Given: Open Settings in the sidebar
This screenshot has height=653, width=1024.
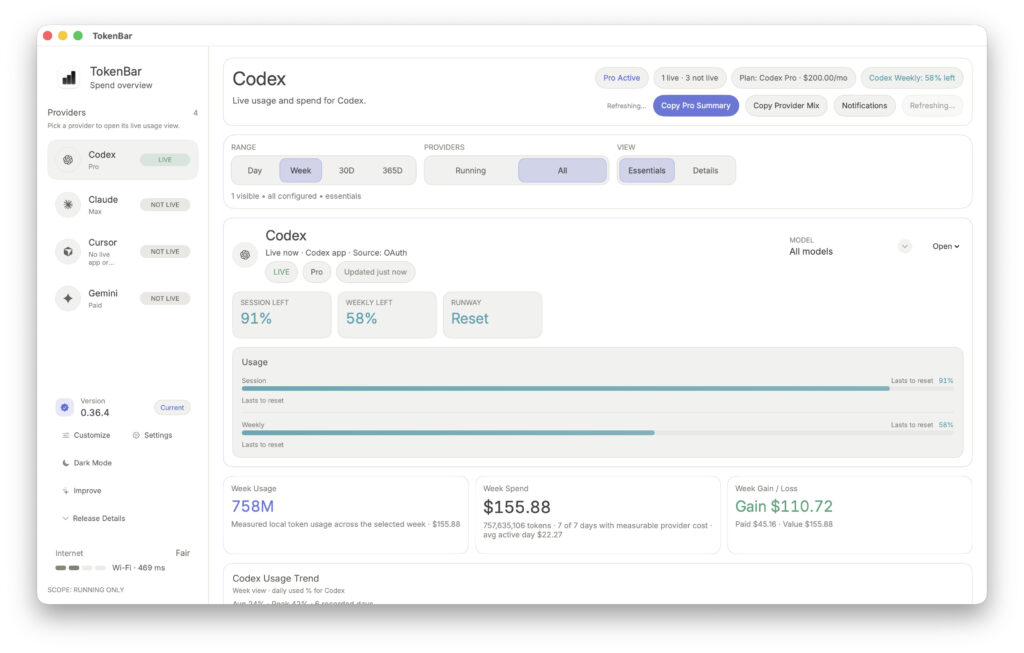Looking at the screenshot, I should [x=152, y=436].
